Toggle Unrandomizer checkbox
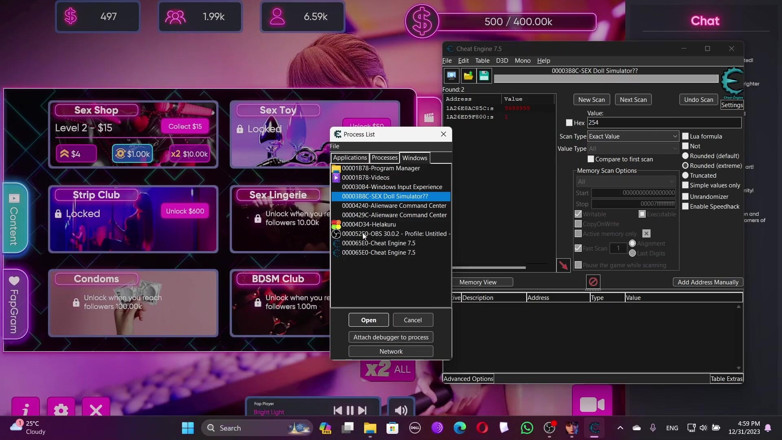The height and width of the screenshot is (440, 782). click(685, 197)
